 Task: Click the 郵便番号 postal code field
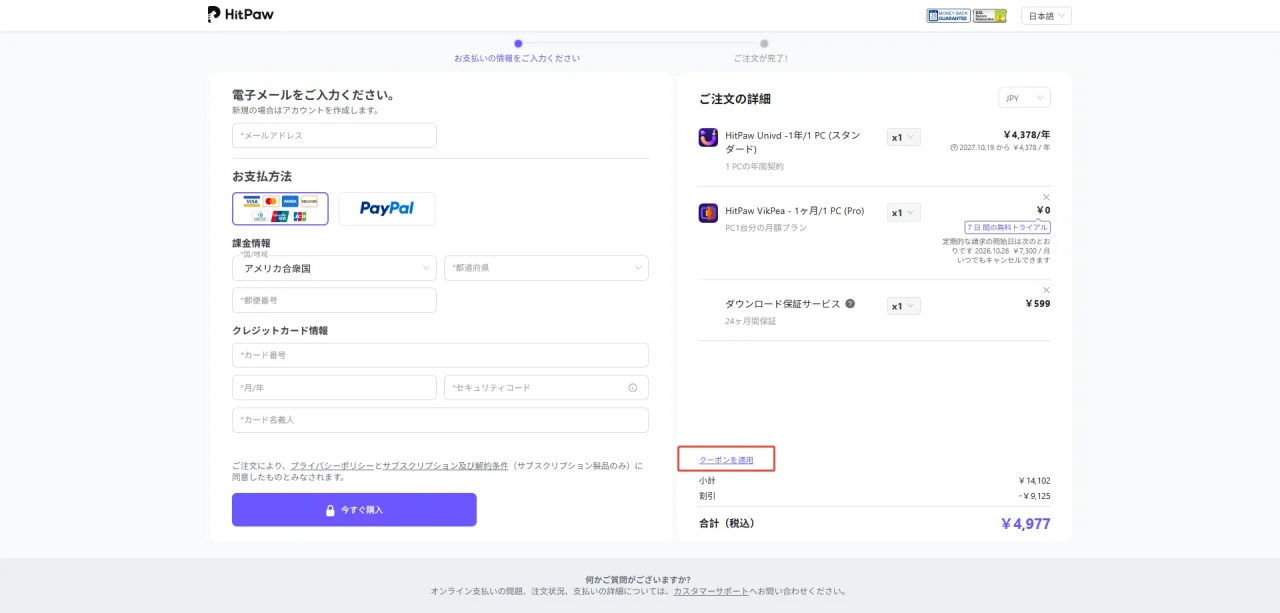334,300
